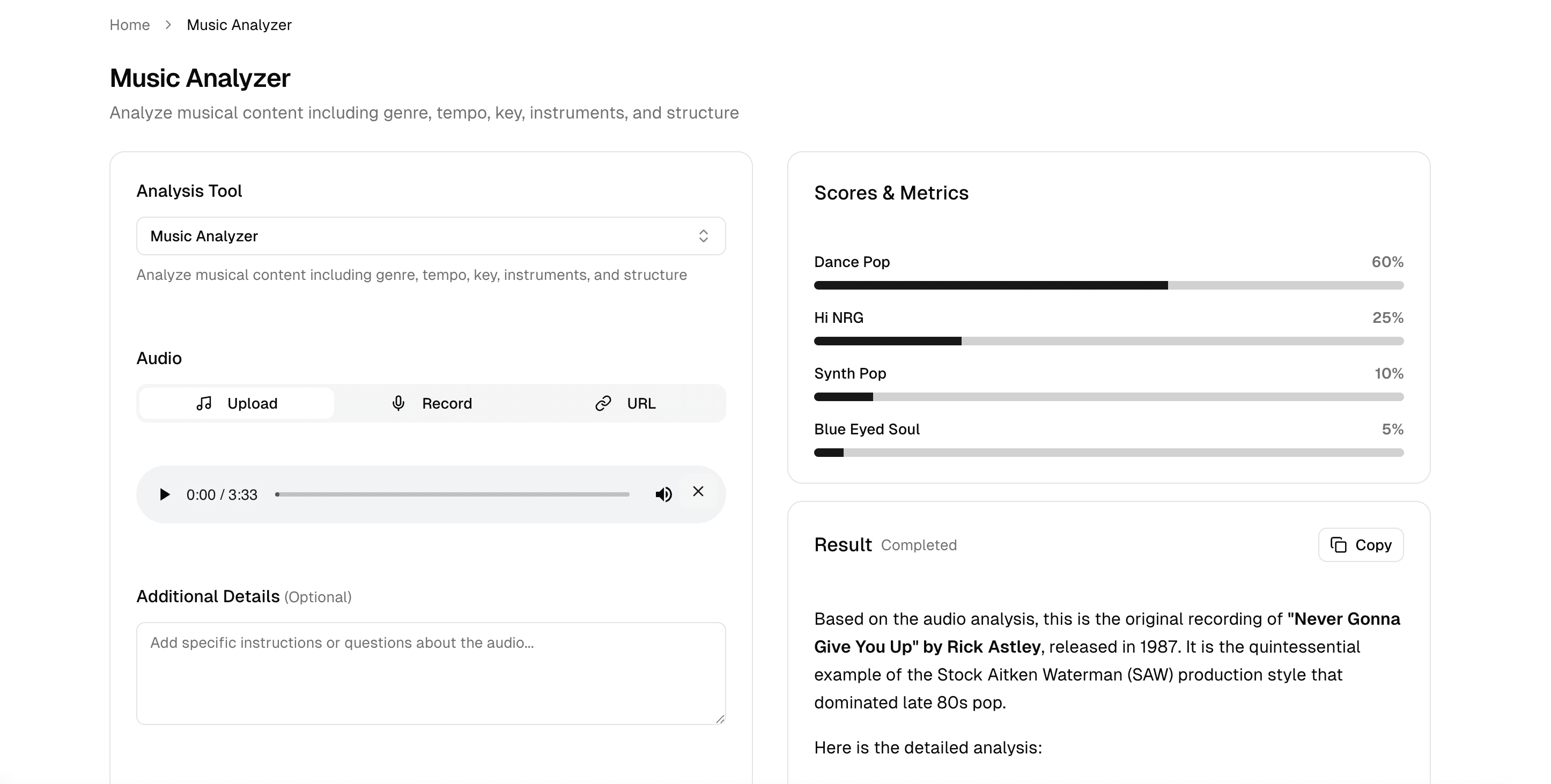The image size is (1551, 784).
Task: Click the Analysis Tool selector chevron icon
Action: 703,236
